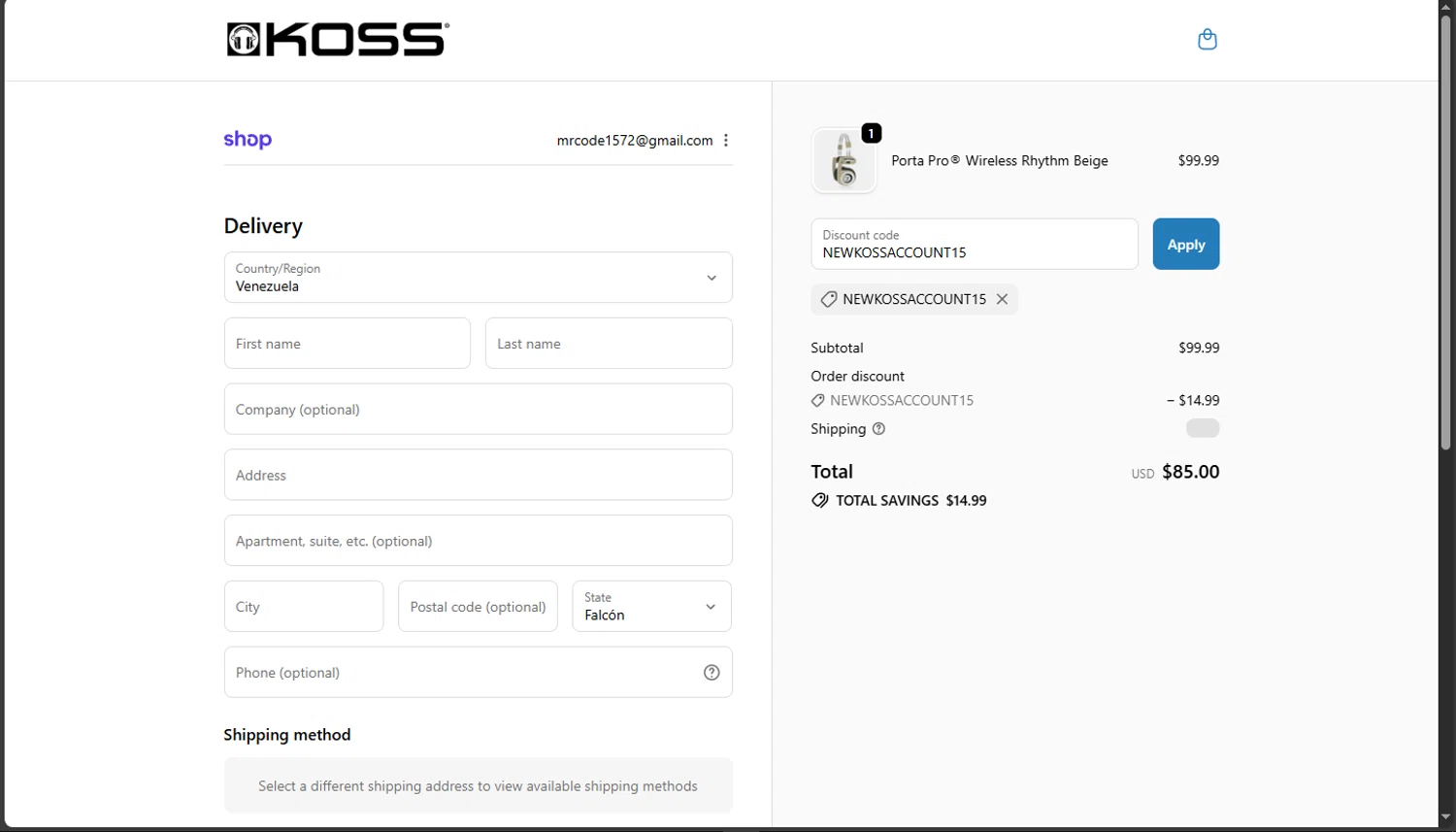
Task: Click the TOTAL SAVINGS $14.99 text
Action: pyautogui.click(x=911, y=501)
